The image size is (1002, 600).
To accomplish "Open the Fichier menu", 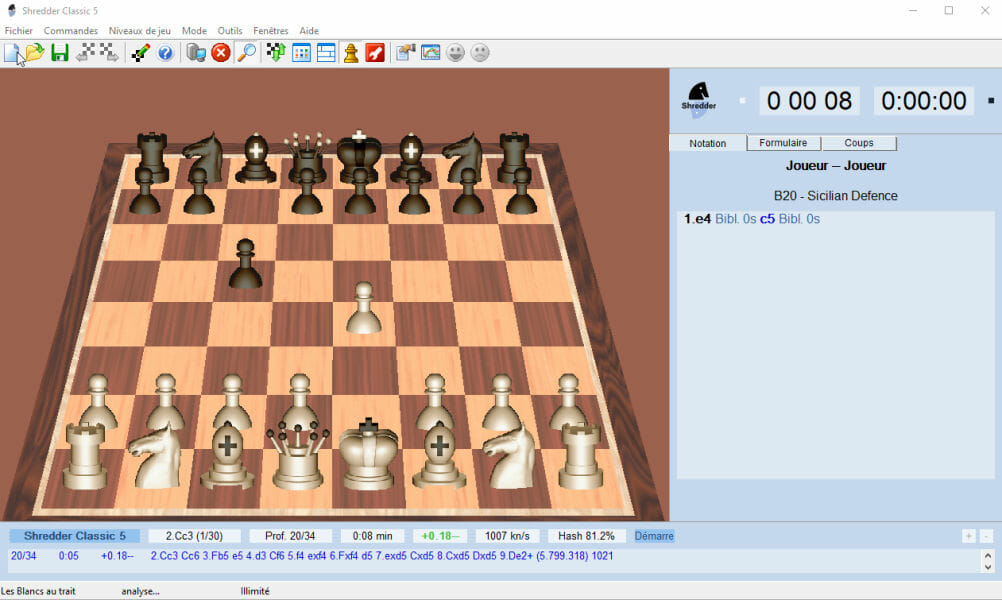I will point(19,31).
